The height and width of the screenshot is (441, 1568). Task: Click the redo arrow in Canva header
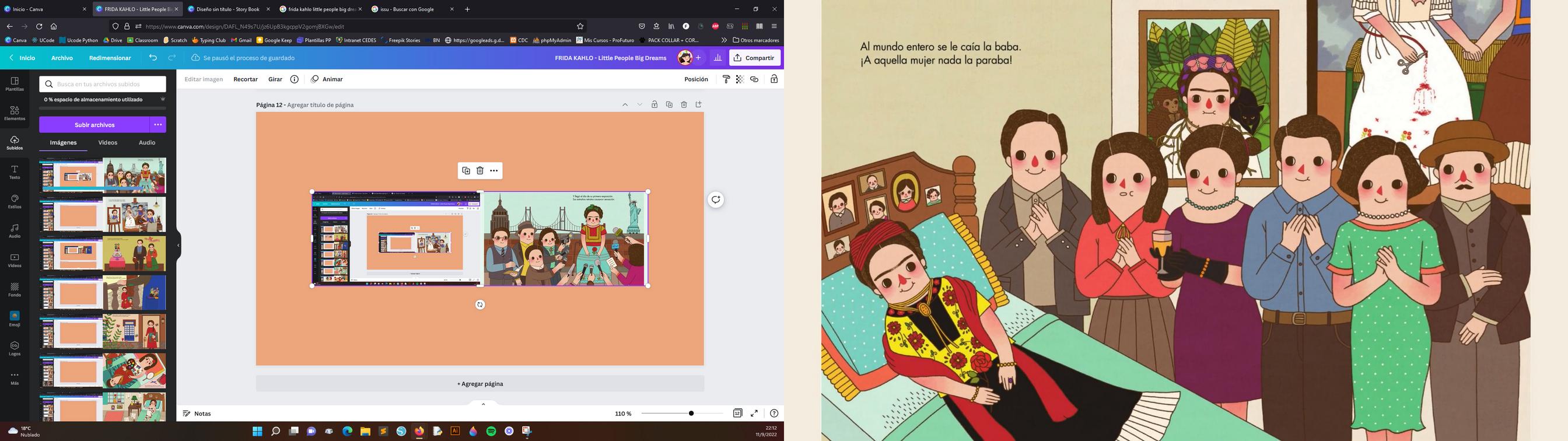pos(172,58)
